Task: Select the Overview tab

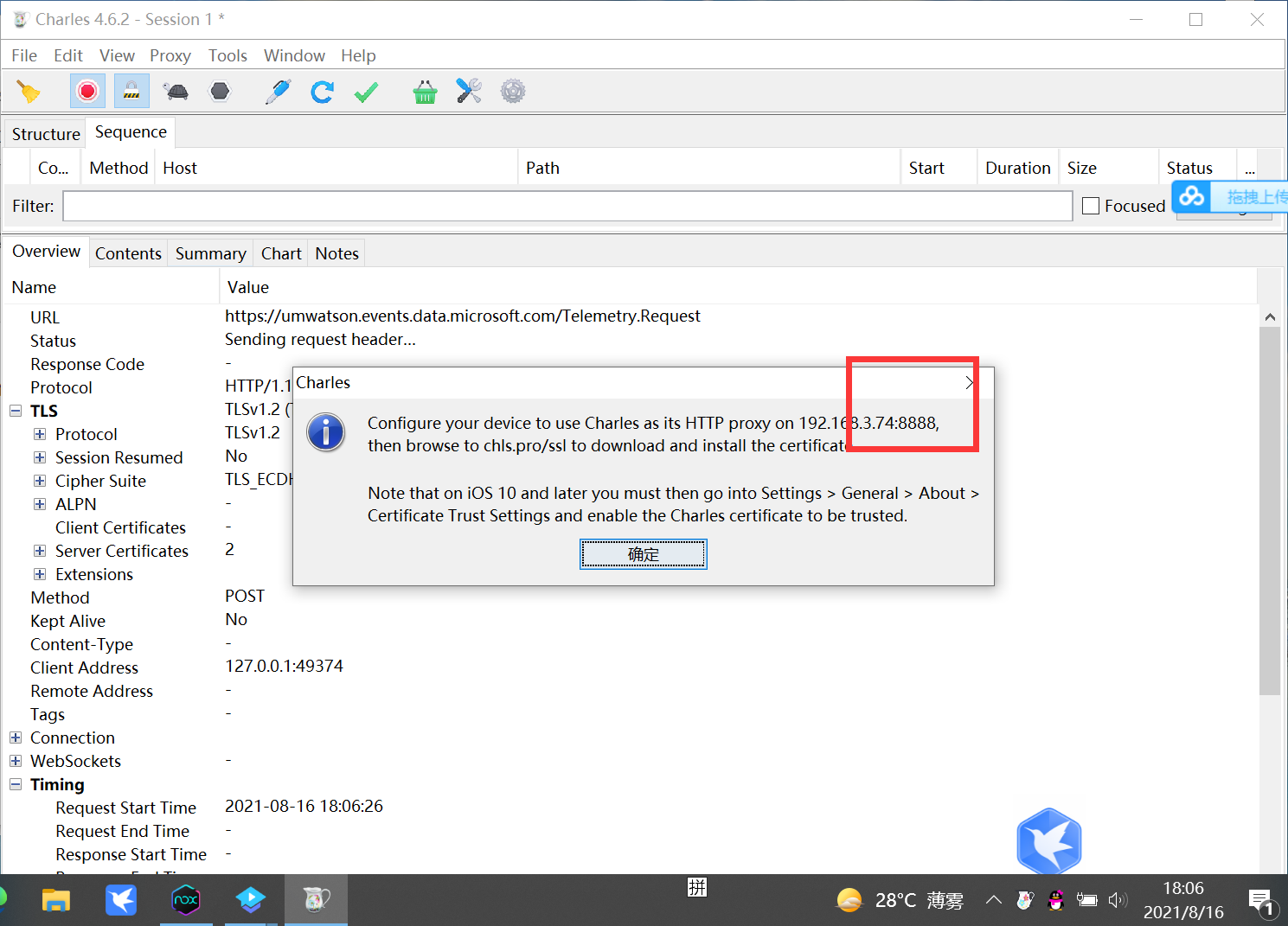Action: click(x=46, y=251)
